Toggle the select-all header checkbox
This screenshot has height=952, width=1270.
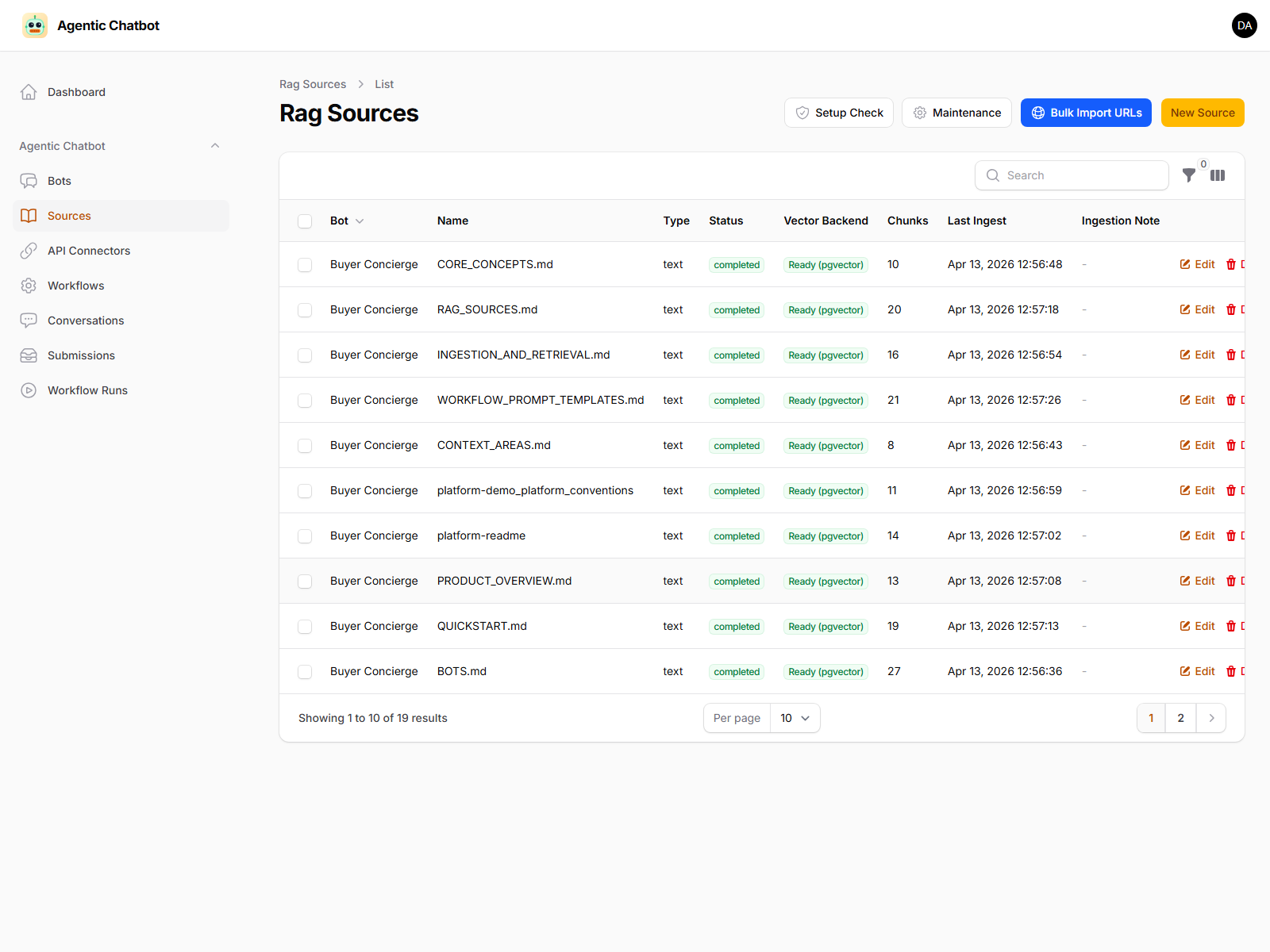[x=305, y=221]
